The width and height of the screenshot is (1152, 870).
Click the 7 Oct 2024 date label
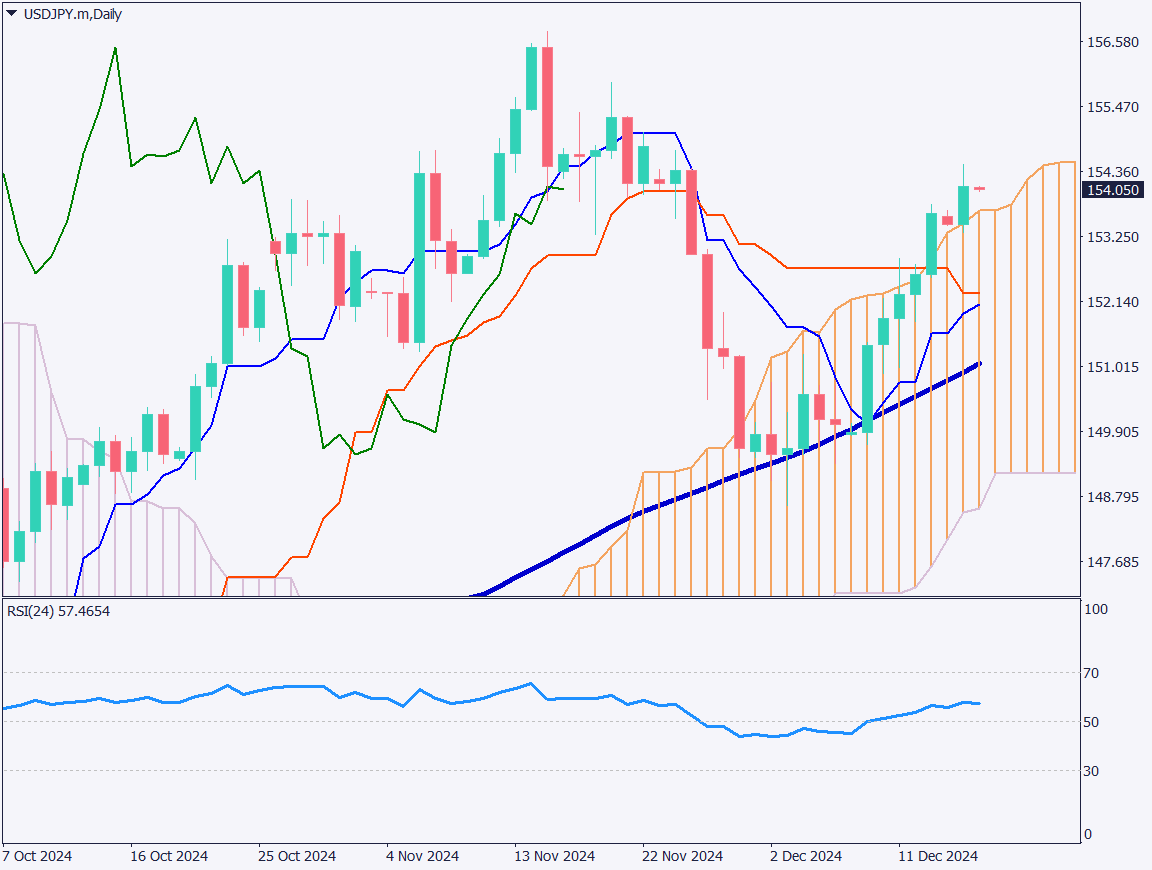coord(38,856)
